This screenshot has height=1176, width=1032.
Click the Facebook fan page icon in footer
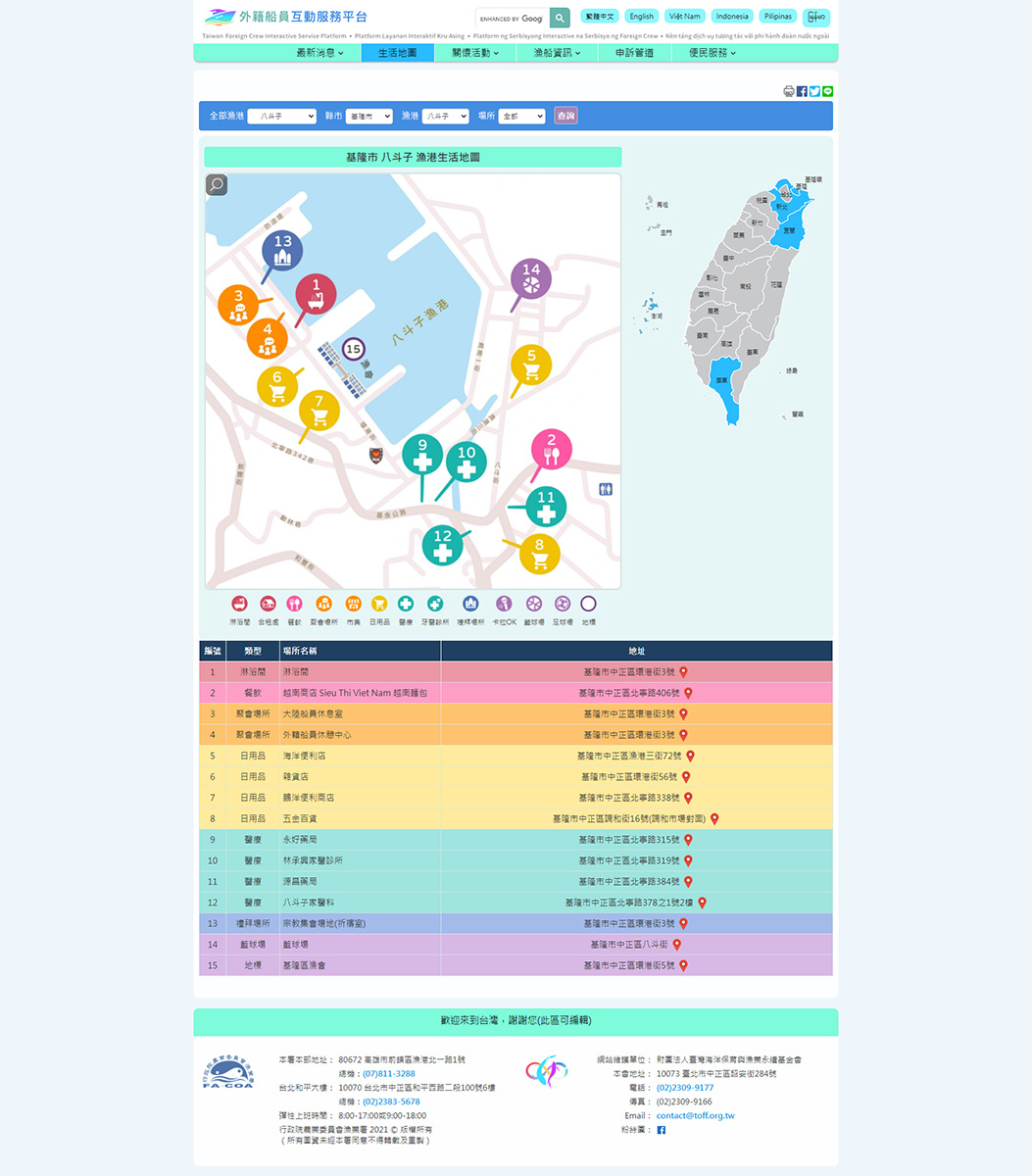click(661, 1130)
